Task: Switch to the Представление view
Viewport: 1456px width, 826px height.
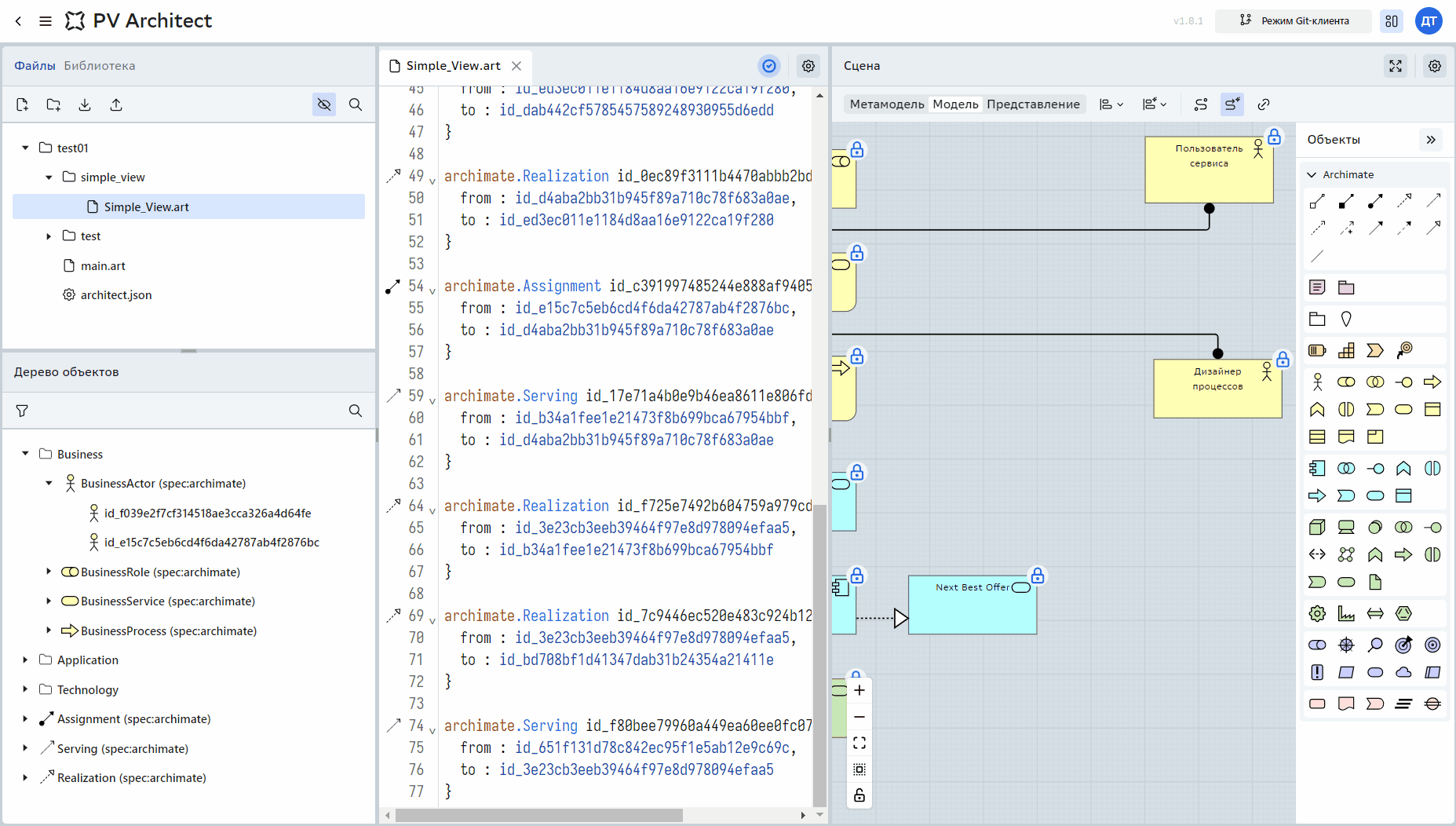Action: point(1033,104)
